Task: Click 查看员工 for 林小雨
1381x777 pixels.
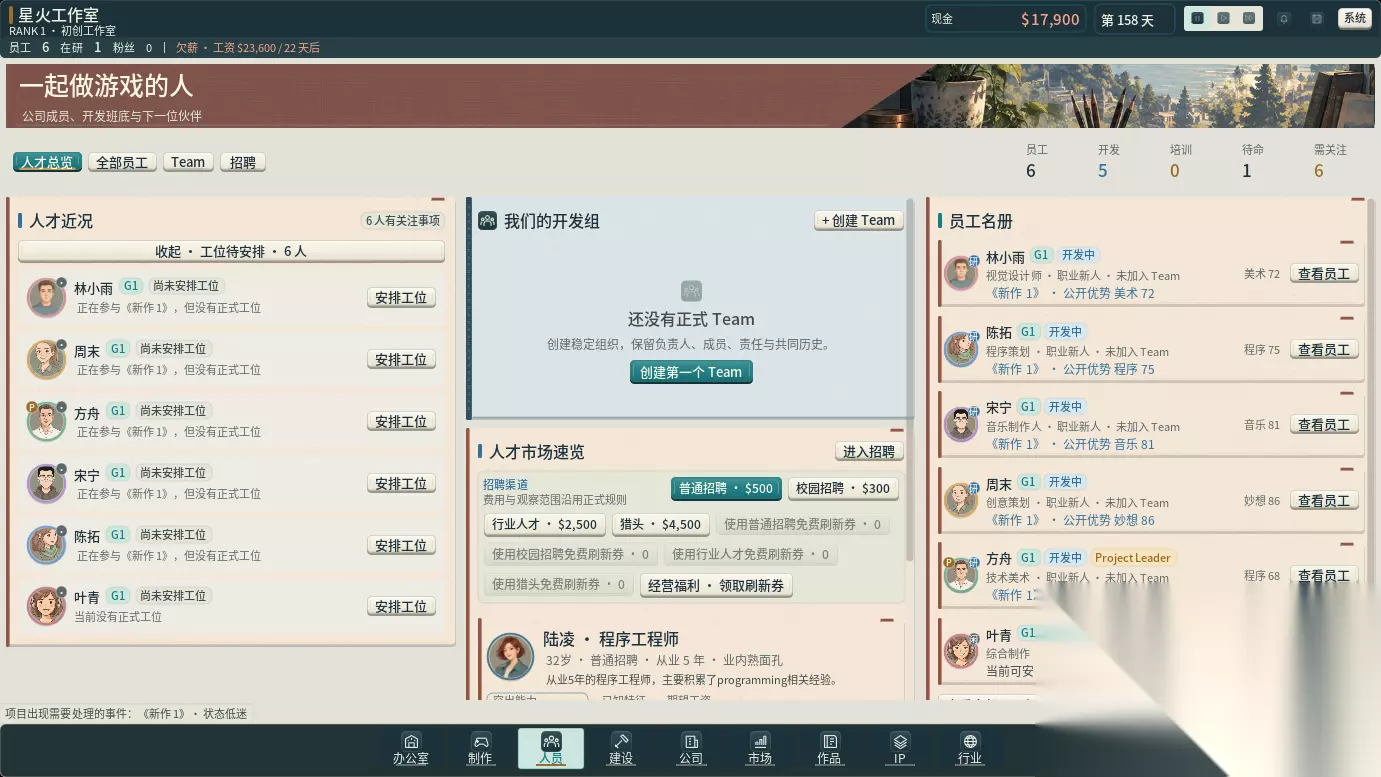Action: pos(1324,273)
